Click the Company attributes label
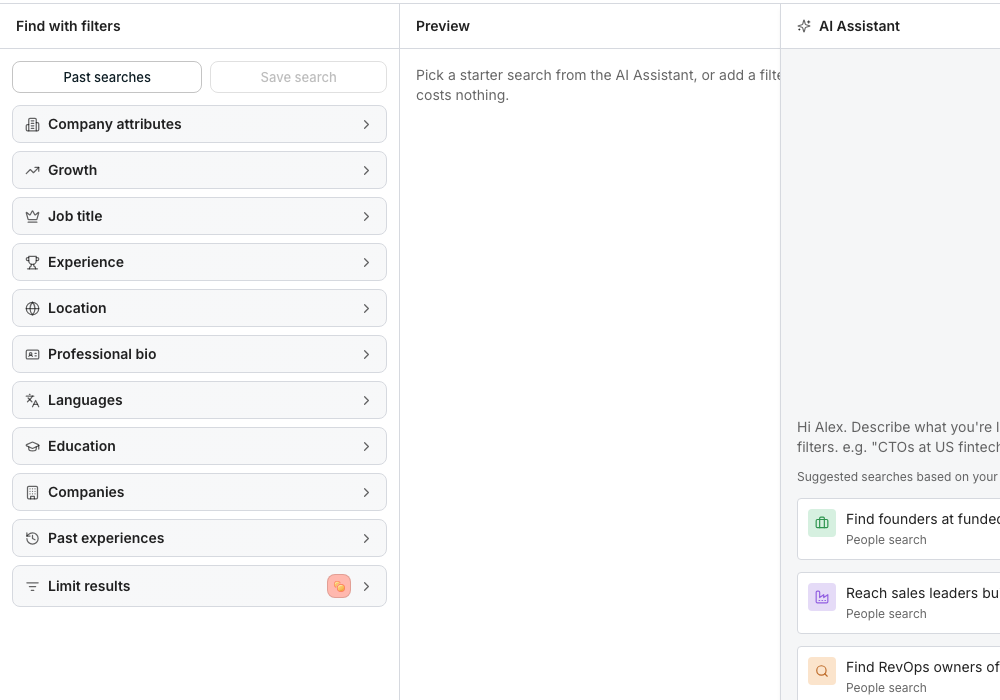The image size is (1000, 700). point(115,124)
